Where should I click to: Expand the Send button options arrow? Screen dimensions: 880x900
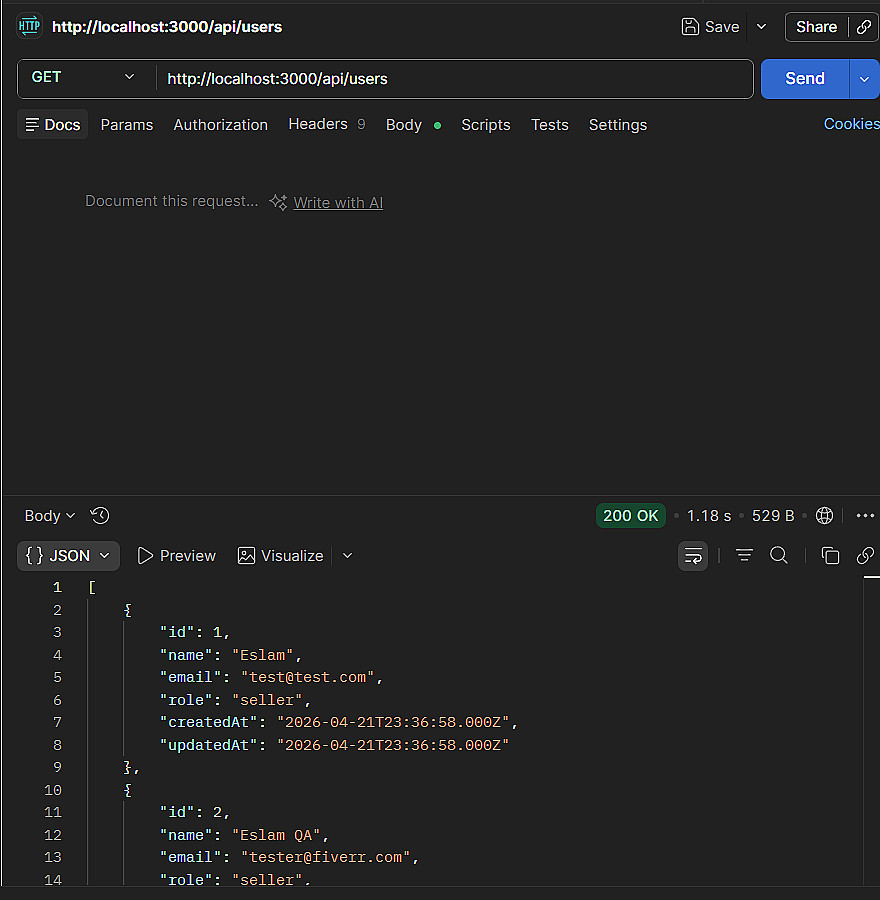pyautogui.click(x=865, y=79)
